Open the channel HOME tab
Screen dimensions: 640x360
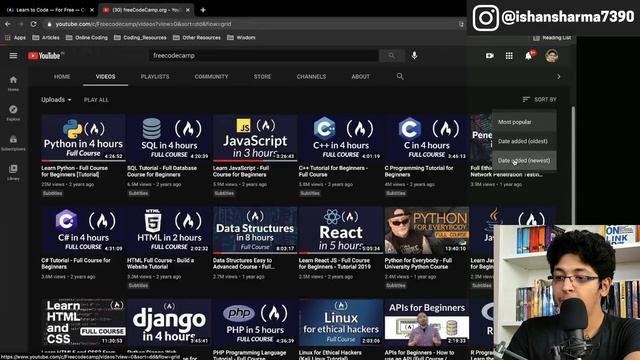point(62,76)
